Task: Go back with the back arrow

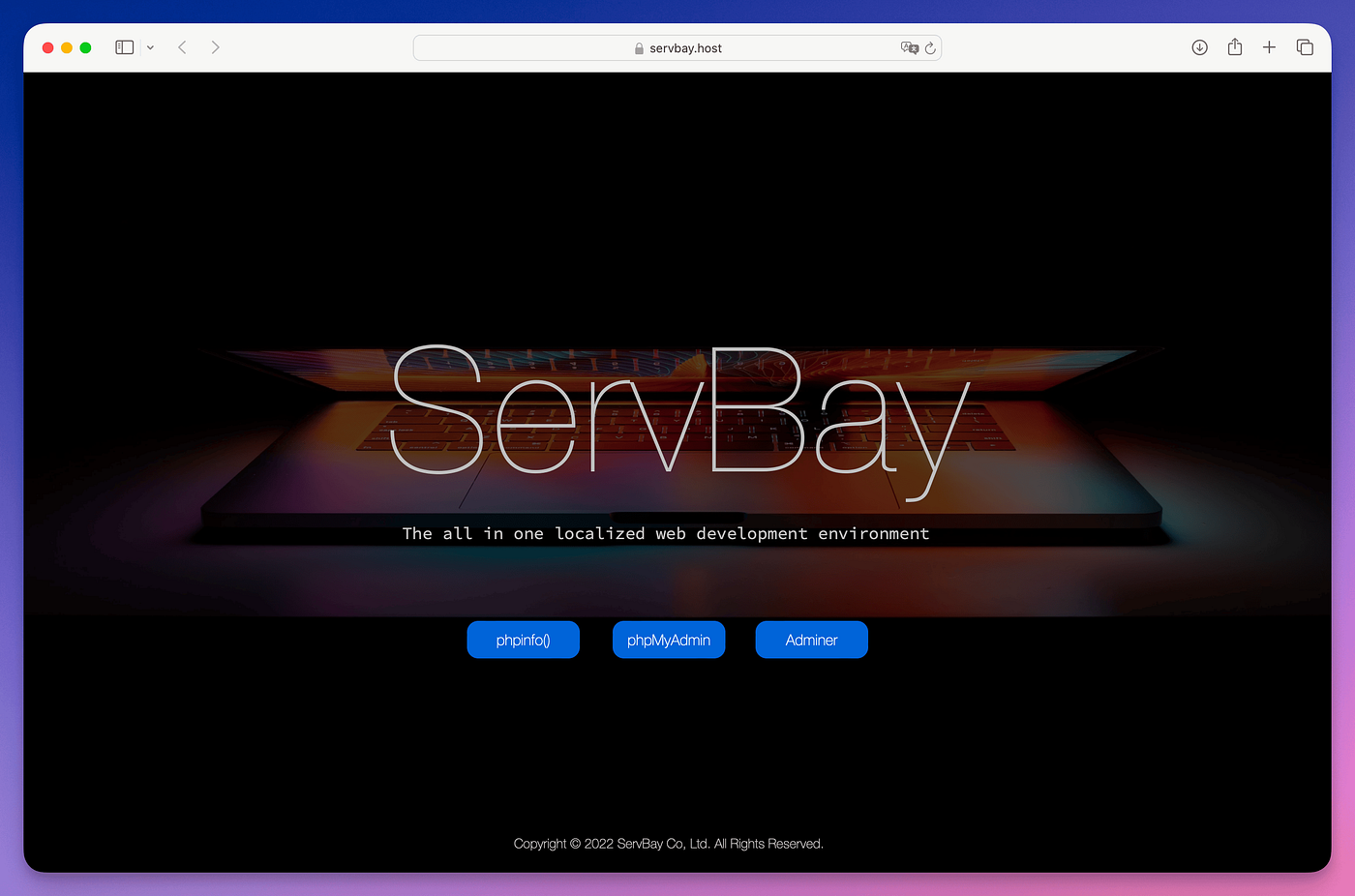Action: click(x=182, y=47)
